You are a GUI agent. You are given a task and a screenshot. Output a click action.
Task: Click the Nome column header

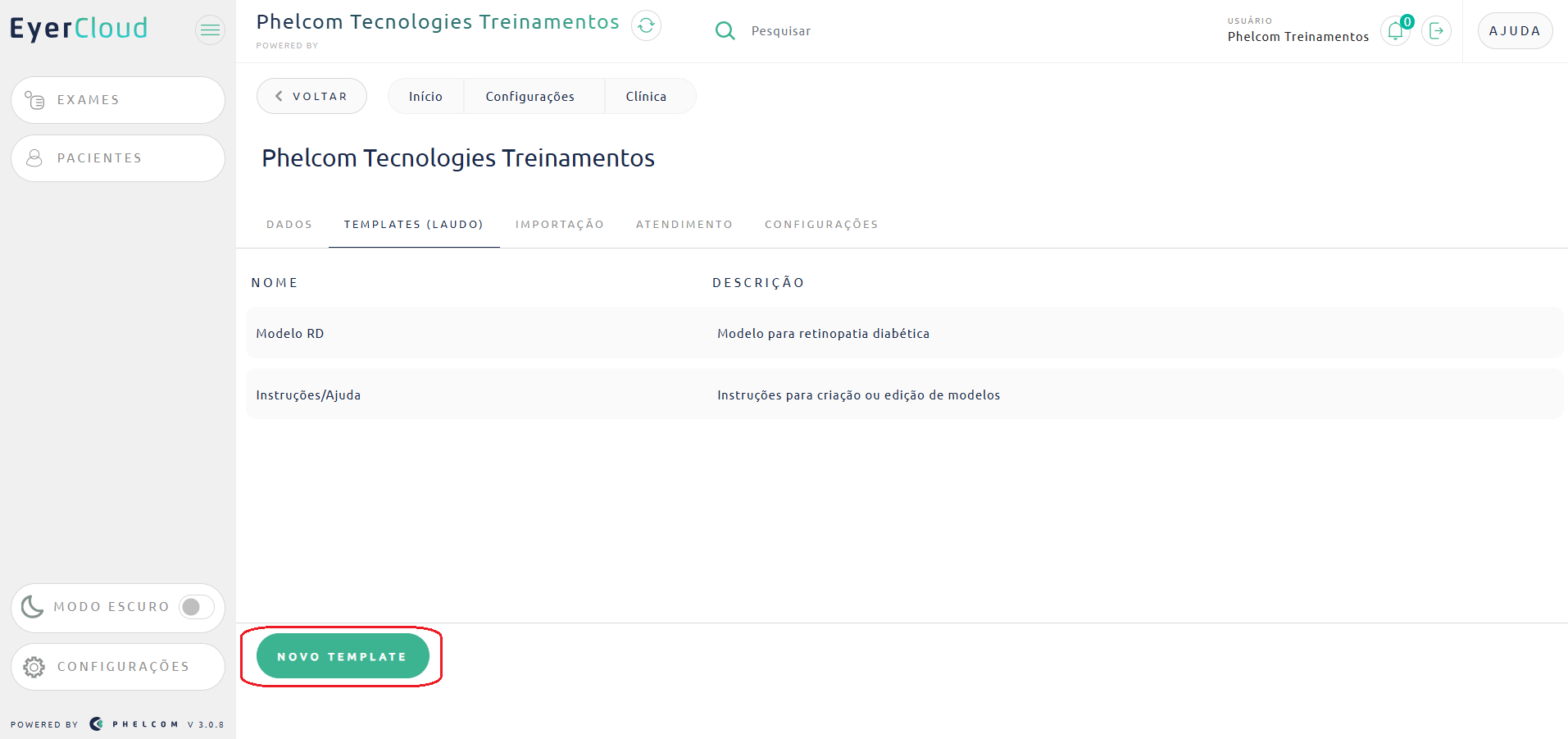click(275, 283)
